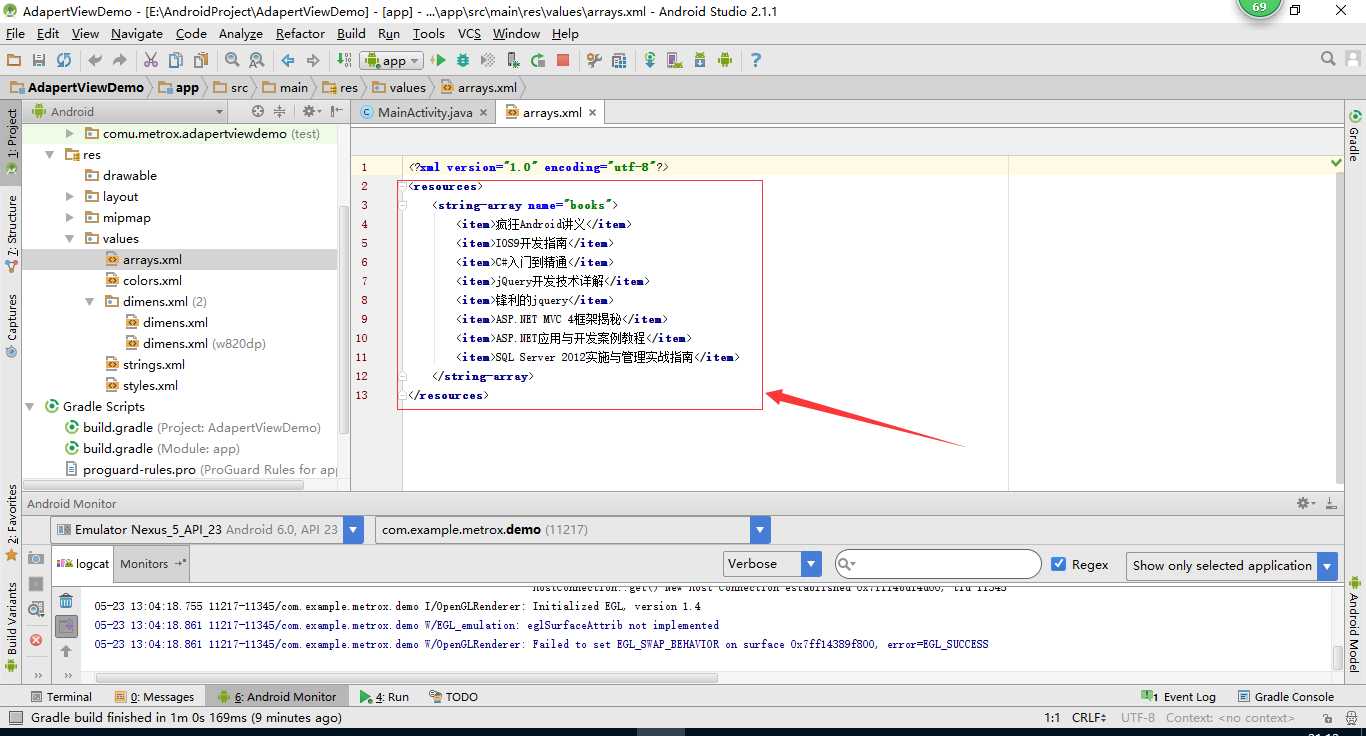Click the Paste toolbar icon
The height and width of the screenshot is (736, 1366).
[x=200, y=61]
